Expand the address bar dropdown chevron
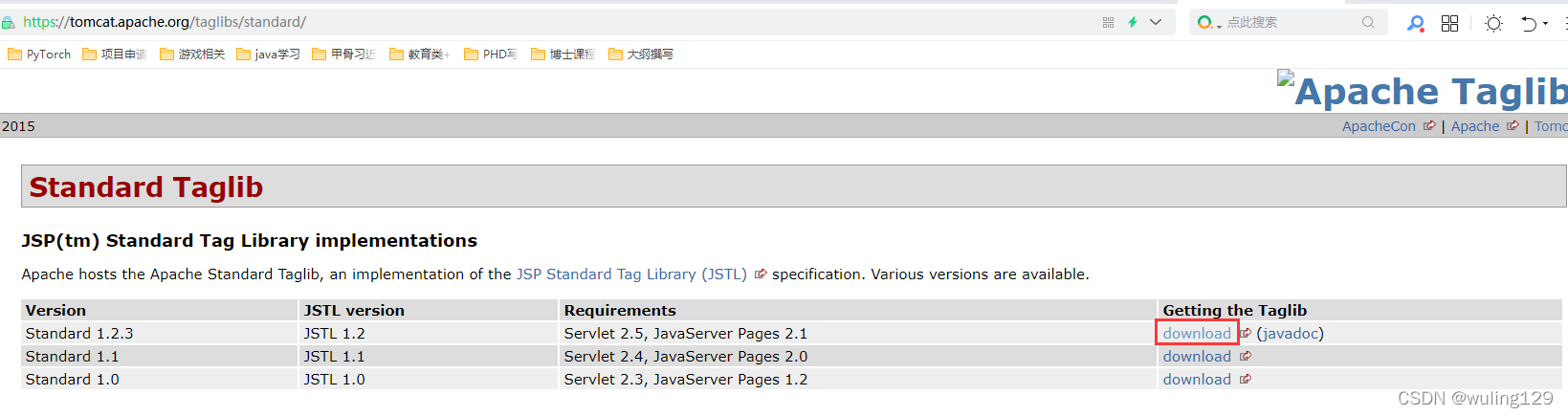The width and height of the screenshot is (1568, 417). pyautogui.click(x=1156, y=22)
